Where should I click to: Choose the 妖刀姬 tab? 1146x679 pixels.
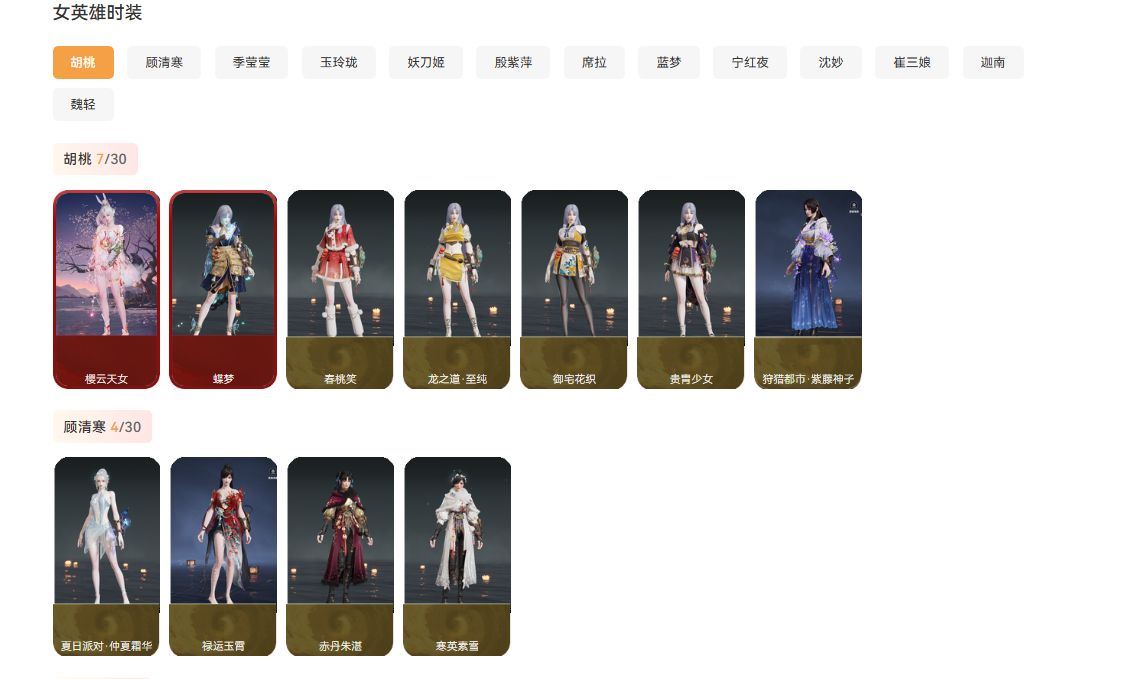coord(426,62)
